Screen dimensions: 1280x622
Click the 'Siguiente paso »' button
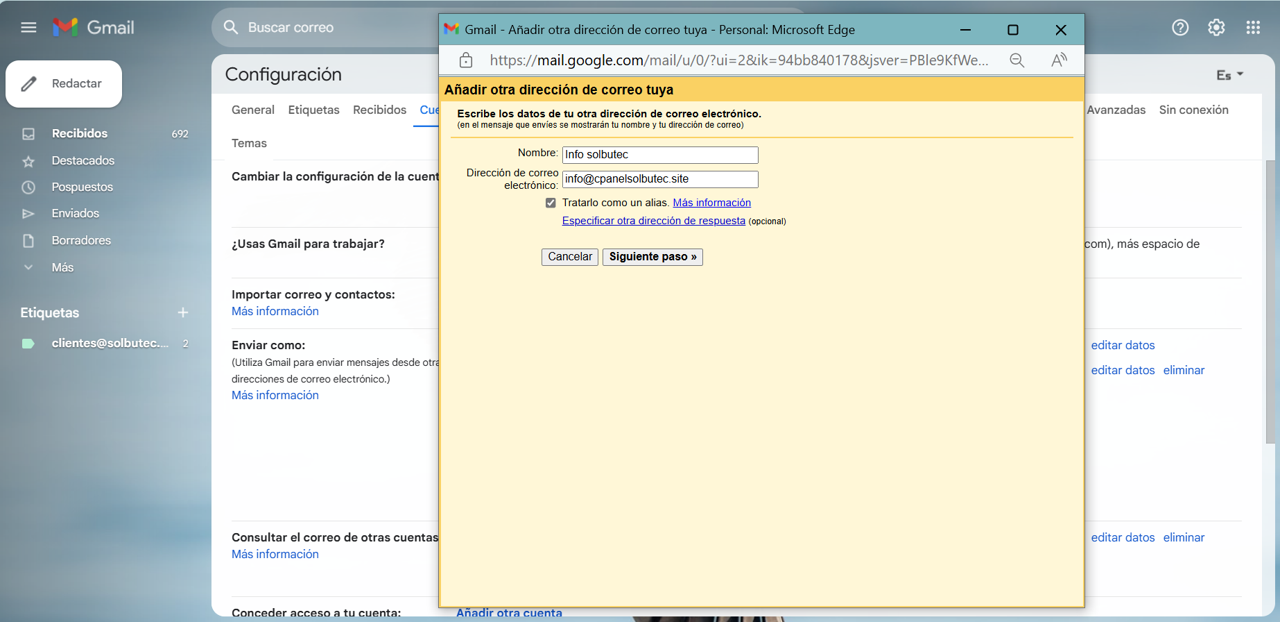tap(652, 257)
